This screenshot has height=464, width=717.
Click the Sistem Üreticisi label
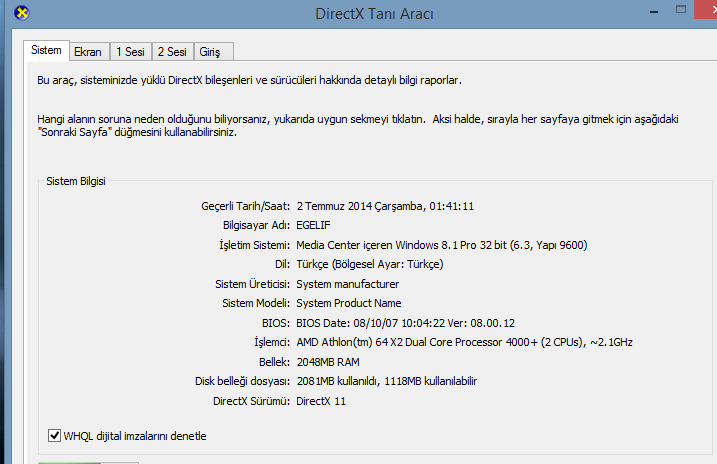(x=253, y=284)
